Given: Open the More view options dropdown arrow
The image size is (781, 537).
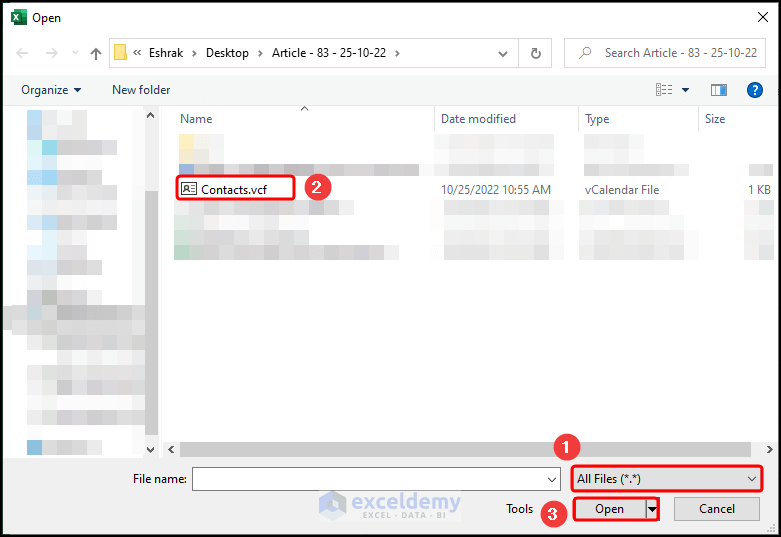Looking at the screenshot, I should pyautogui.click(x=685, y=90).
